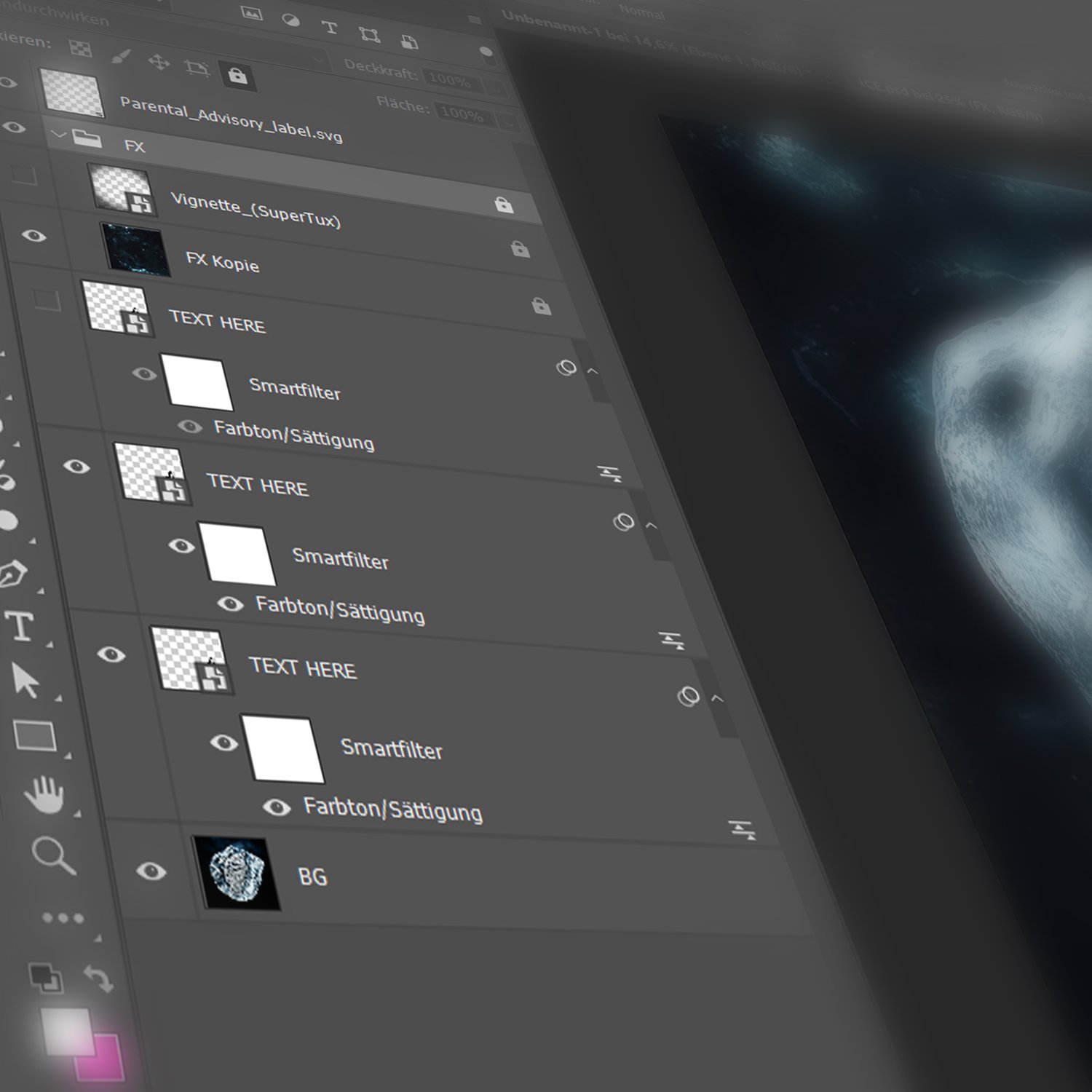Hide the FX Kopie layer
This screenshot has width=1092, height=1092.
click(33, 236)
